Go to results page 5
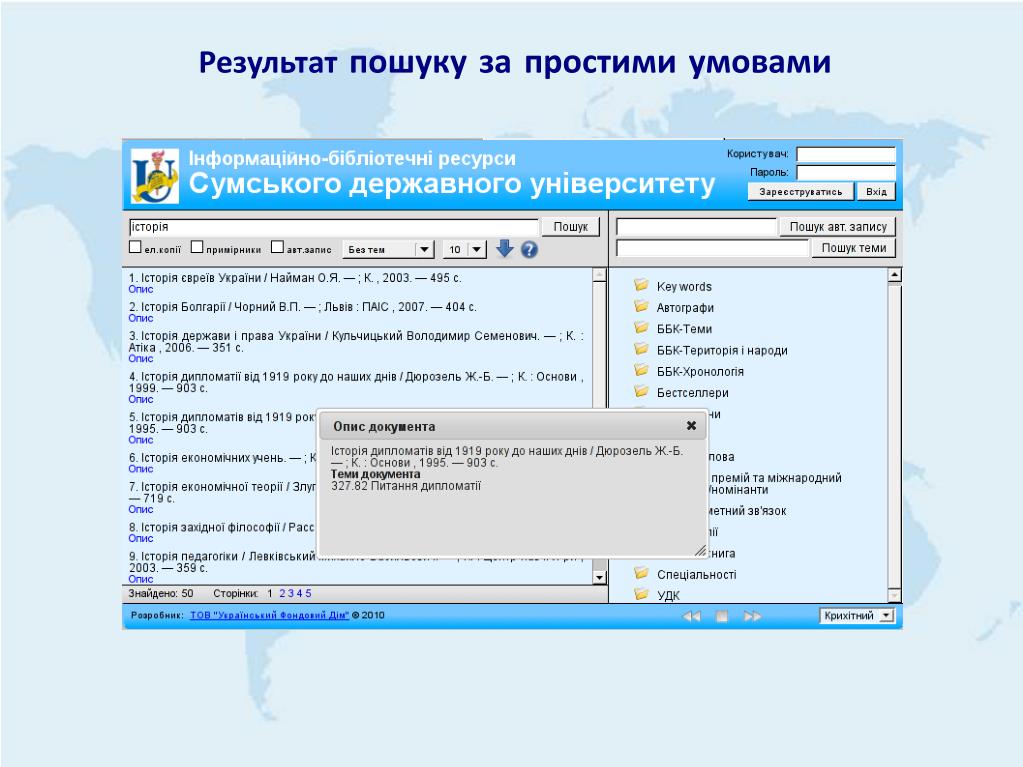The image size is (1023, 767). 308,594
